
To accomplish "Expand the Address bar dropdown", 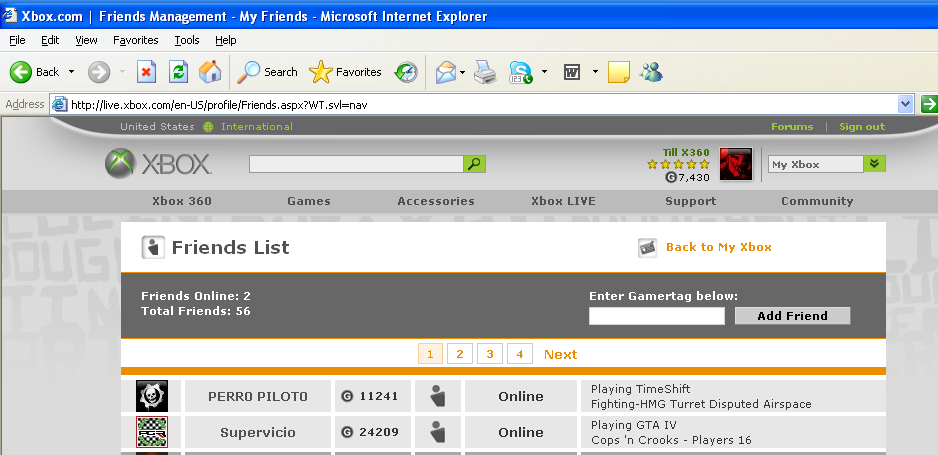I will tap(906, 104).
